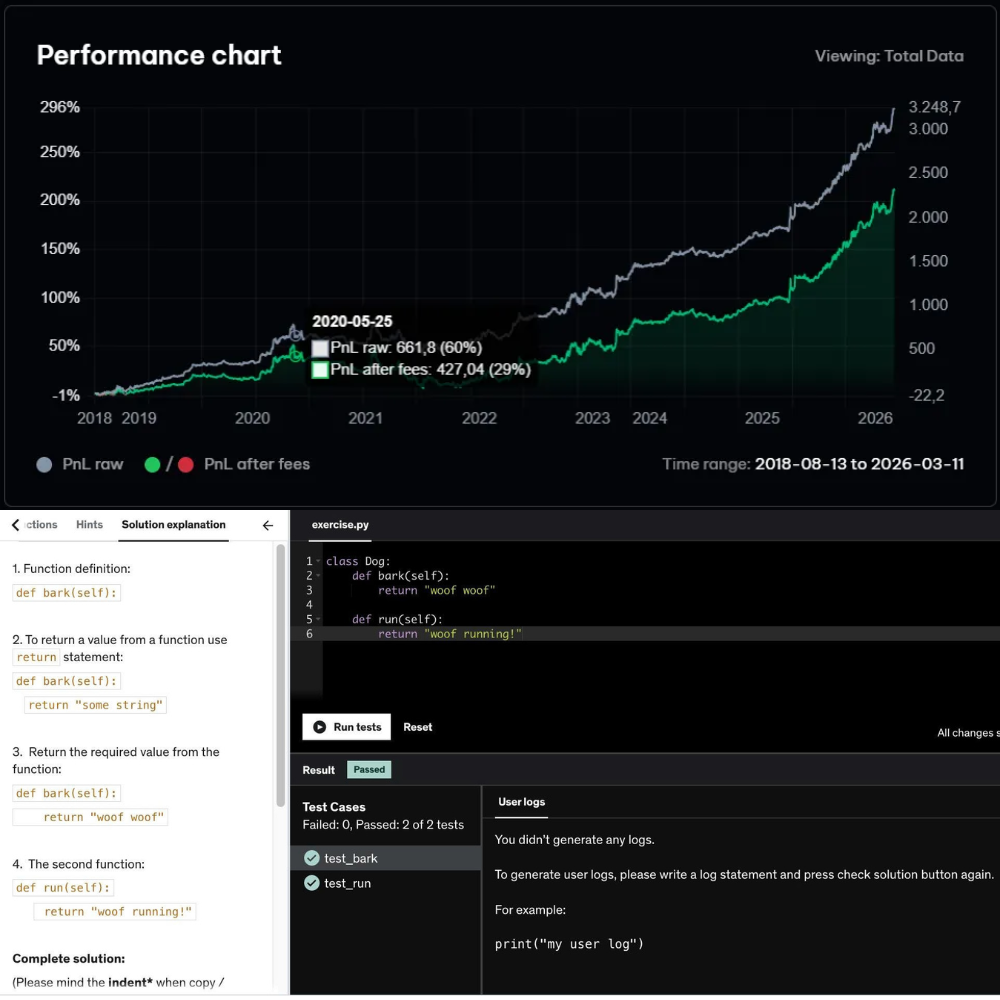Open the Hints tab
This screenshot has width=1000, height=1000.
[89, 524]
